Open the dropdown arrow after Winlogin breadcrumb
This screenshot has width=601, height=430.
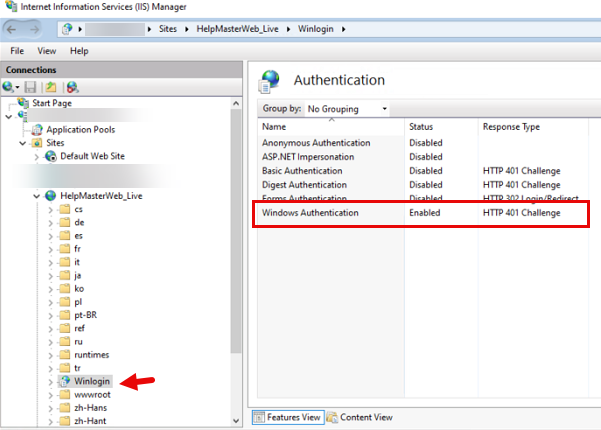click(343, 29)
